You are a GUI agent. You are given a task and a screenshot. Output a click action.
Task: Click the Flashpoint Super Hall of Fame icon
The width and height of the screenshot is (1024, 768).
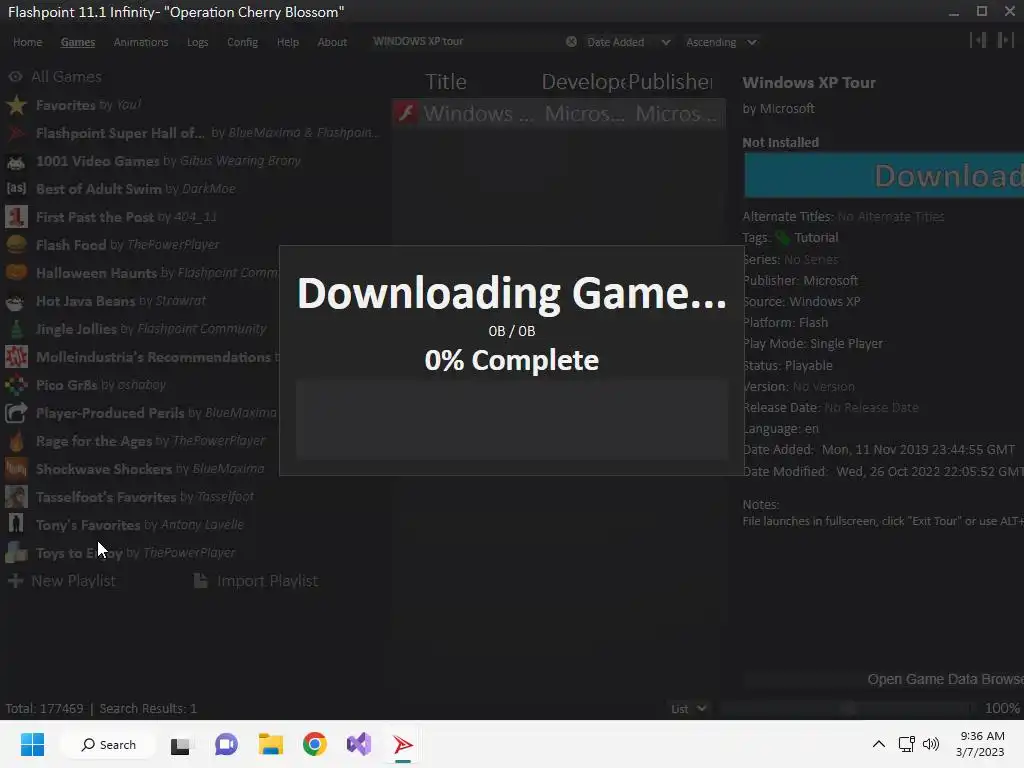tap(16, 133)
